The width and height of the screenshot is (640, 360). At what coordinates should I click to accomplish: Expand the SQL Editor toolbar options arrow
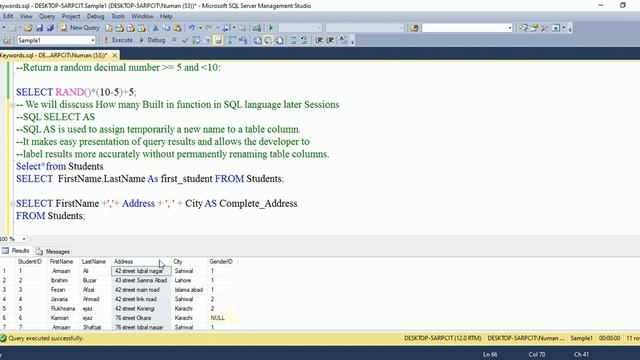click(x=353, y=41)
